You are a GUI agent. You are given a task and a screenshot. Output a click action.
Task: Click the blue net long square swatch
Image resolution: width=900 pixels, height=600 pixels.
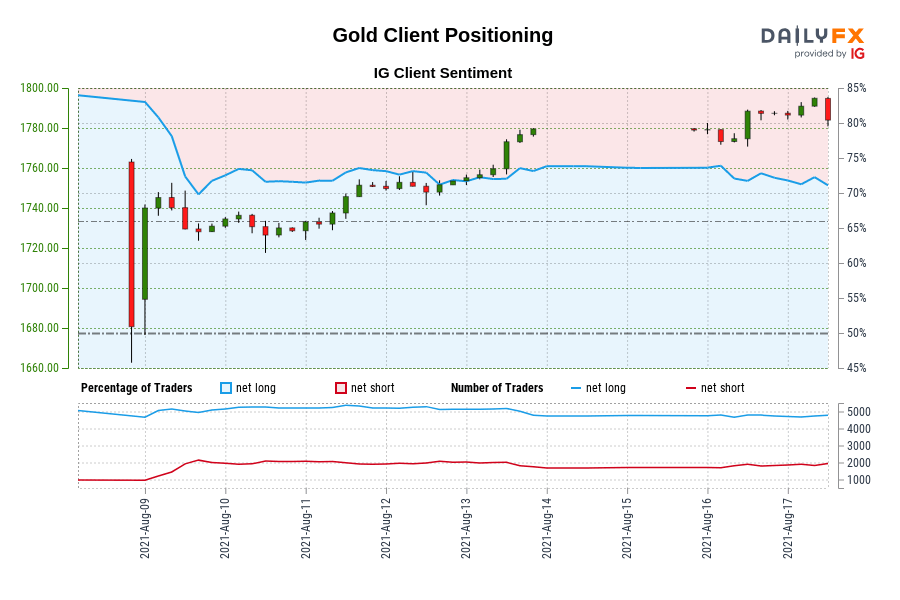(225, 388)
